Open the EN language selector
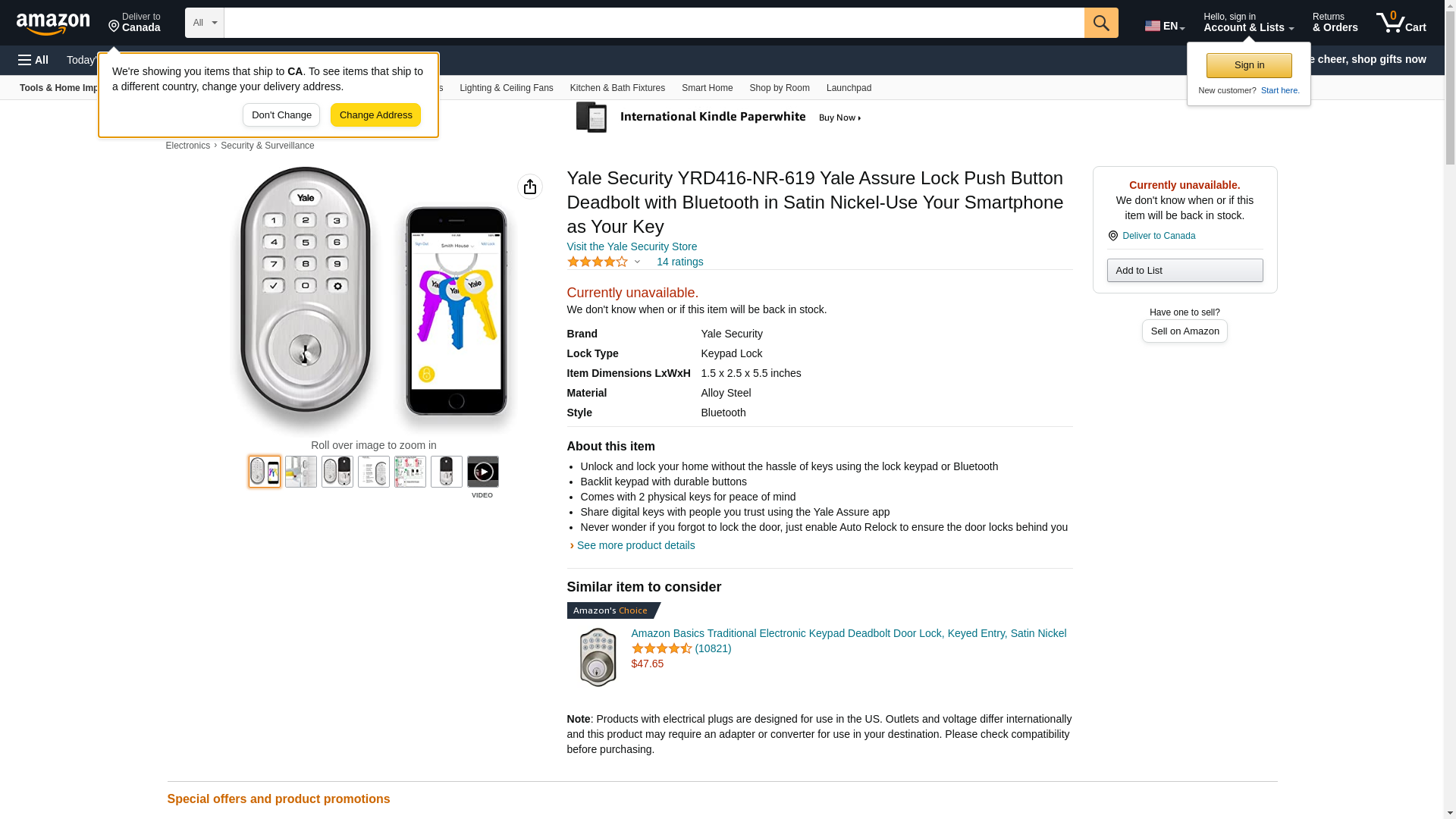1456x819 pixels. coord(1164,25)
